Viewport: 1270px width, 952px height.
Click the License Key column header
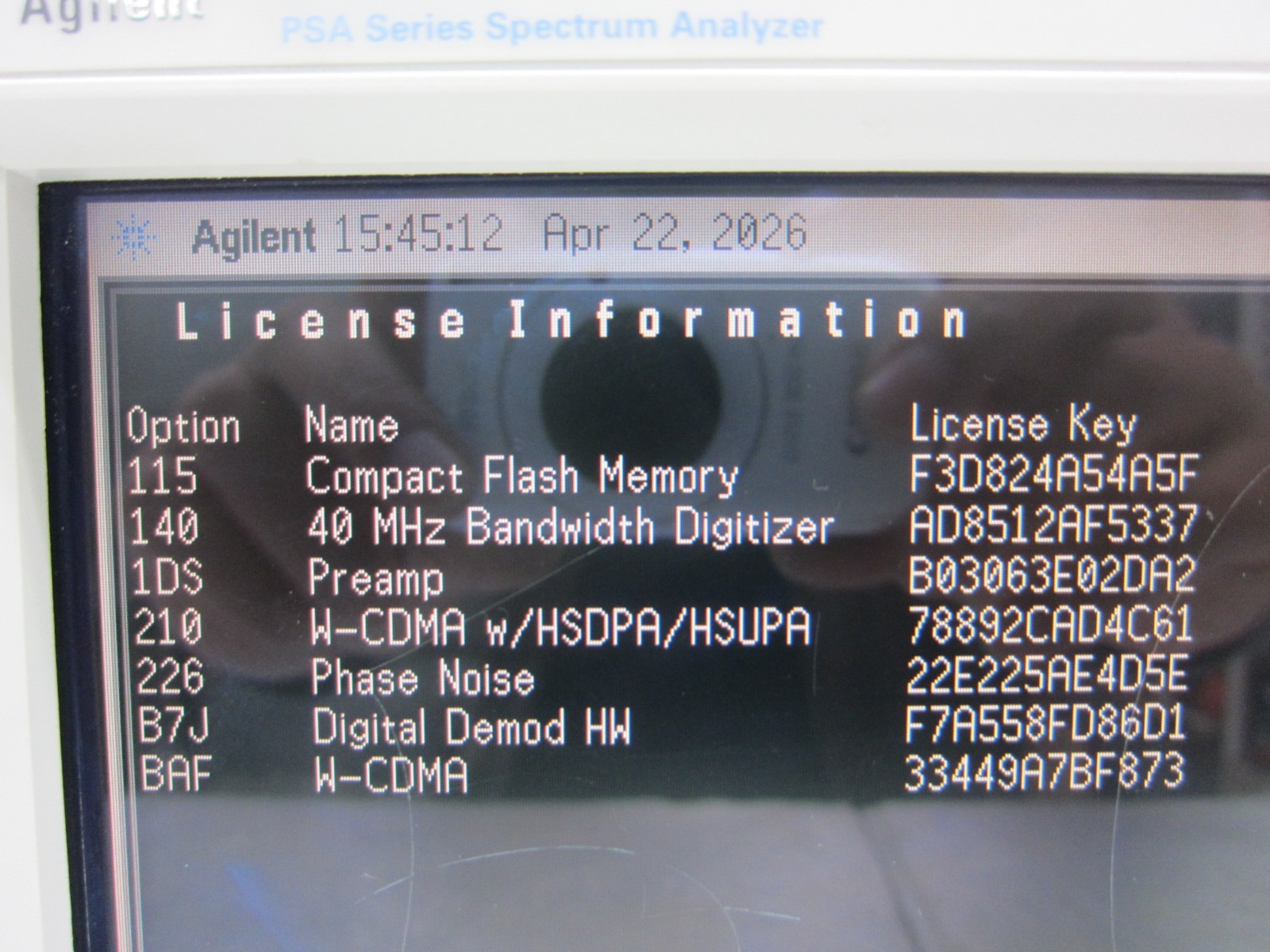tap(1023, 424)
